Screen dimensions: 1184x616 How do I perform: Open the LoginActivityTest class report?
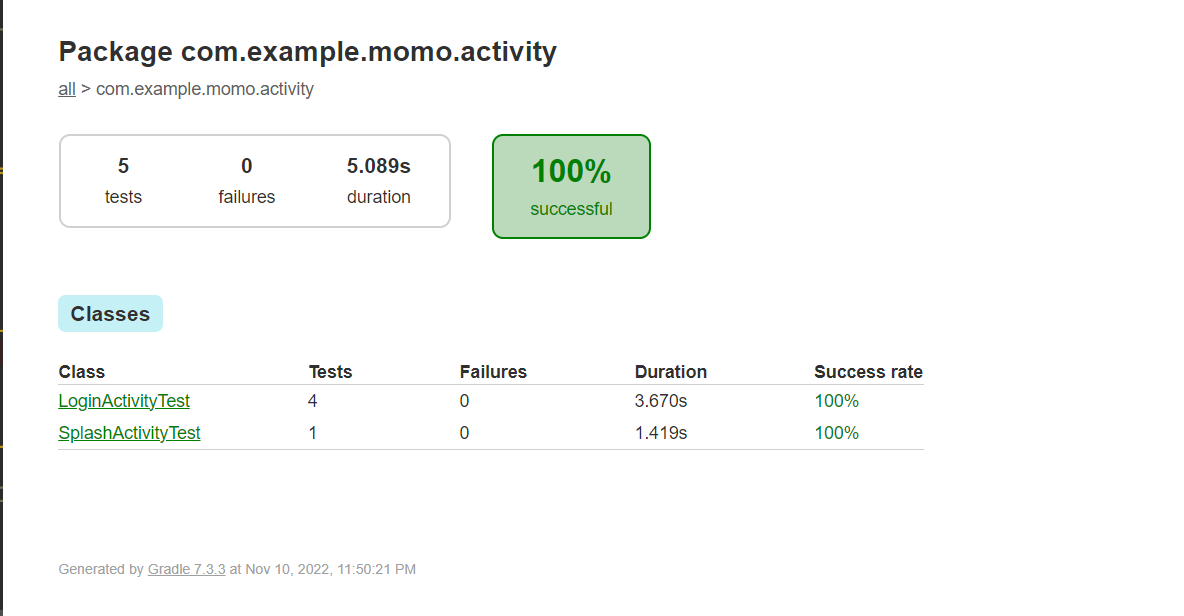tap(123, 401)
